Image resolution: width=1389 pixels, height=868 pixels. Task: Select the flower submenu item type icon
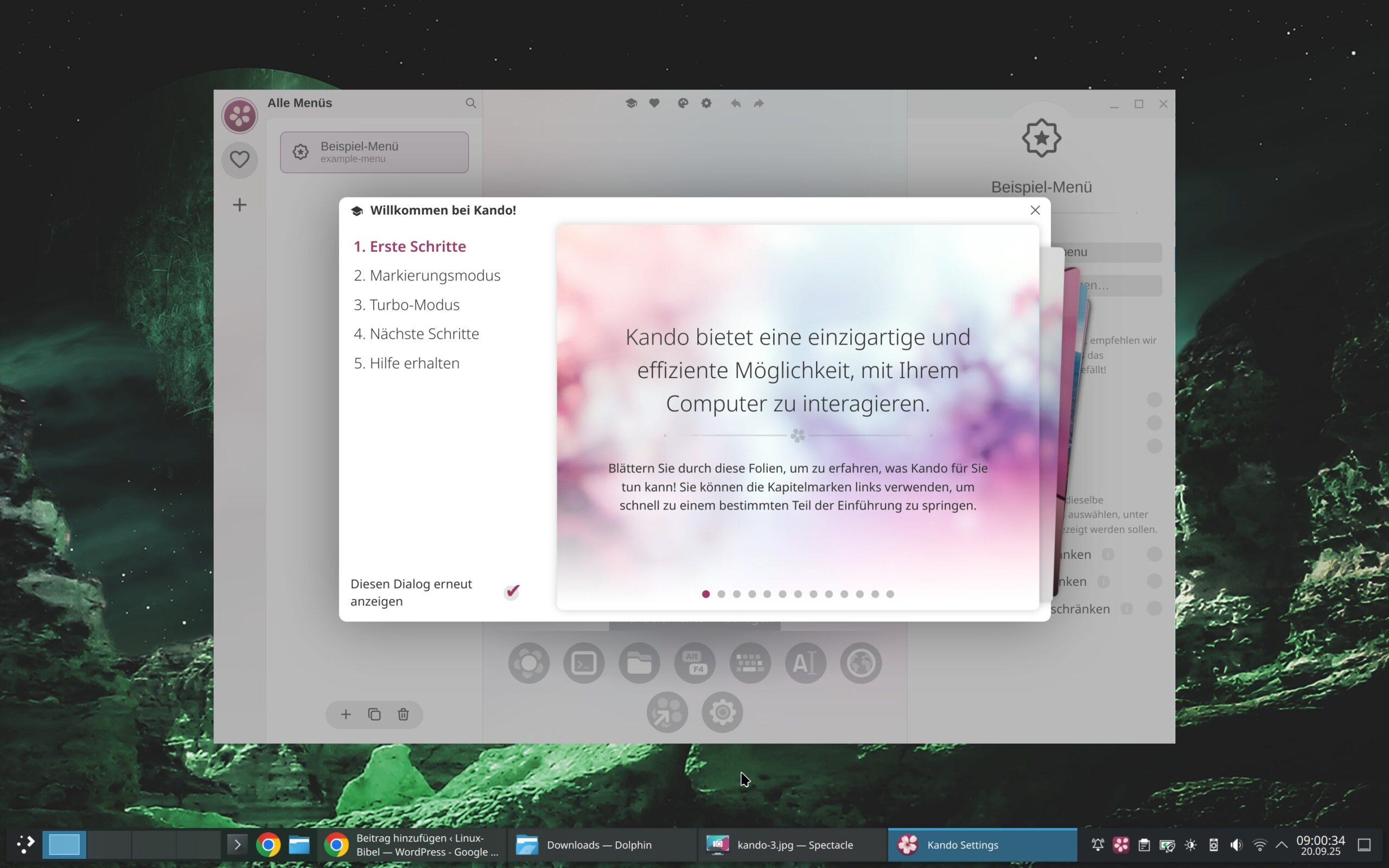pyautogui.click(x=528, y=663)
